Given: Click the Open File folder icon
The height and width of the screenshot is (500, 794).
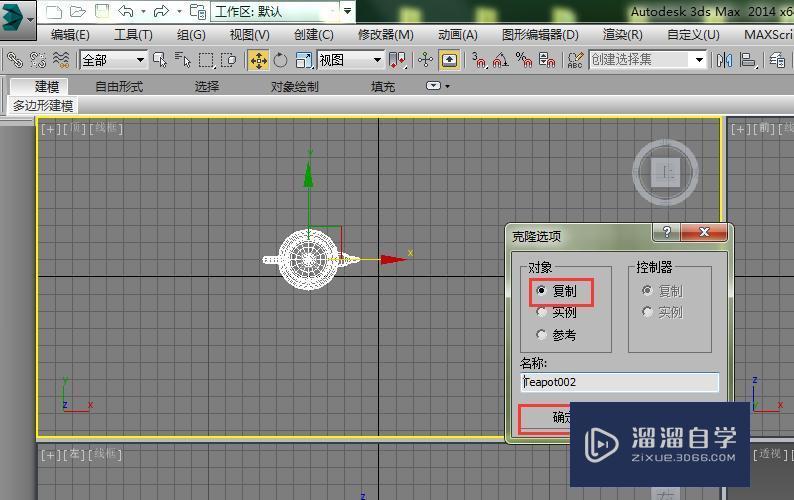Looking at the screenshot, I should [x=77, y=12].
